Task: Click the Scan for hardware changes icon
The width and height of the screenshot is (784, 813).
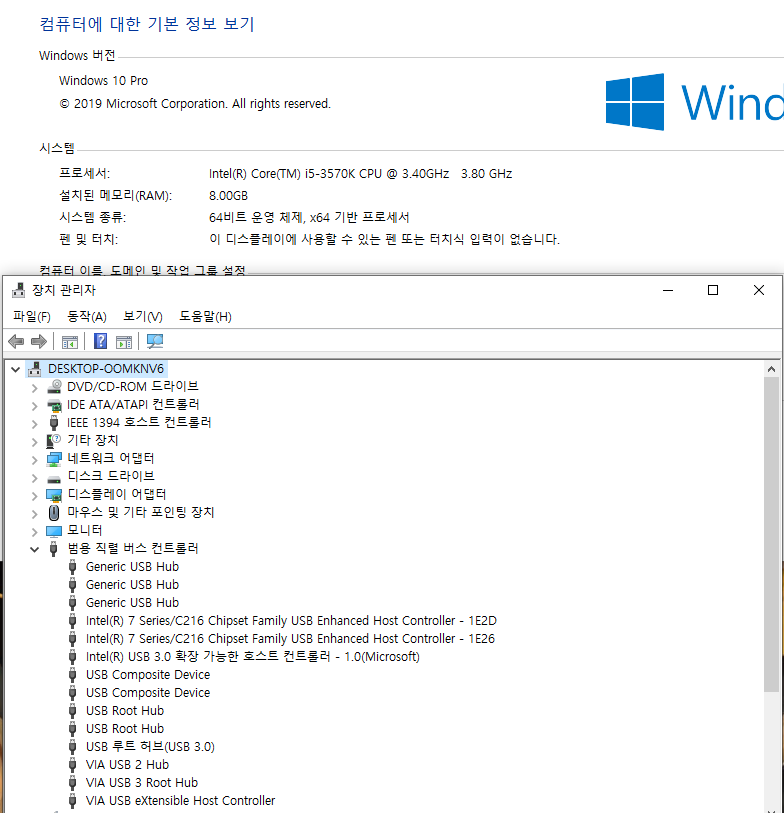Action: (155, 341)
